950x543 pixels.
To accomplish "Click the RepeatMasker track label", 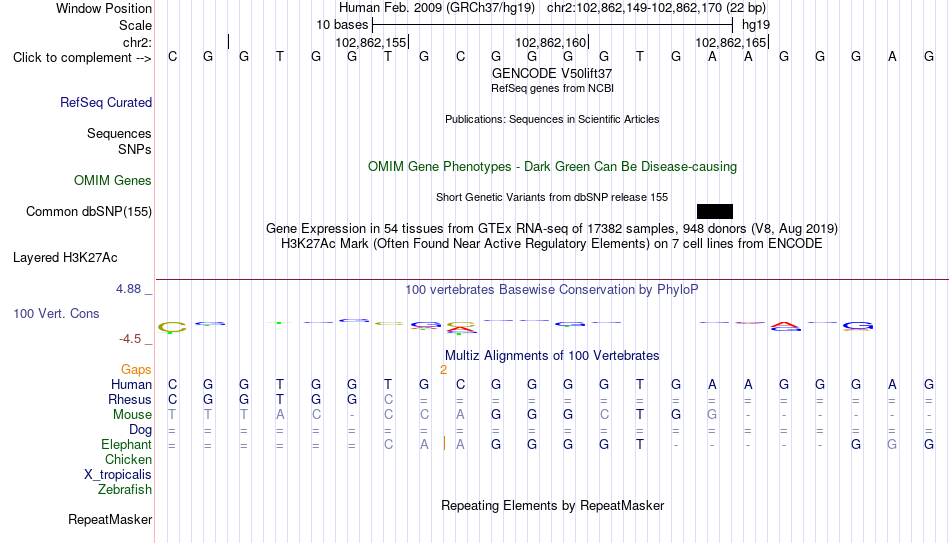I will tap(110, 519).
